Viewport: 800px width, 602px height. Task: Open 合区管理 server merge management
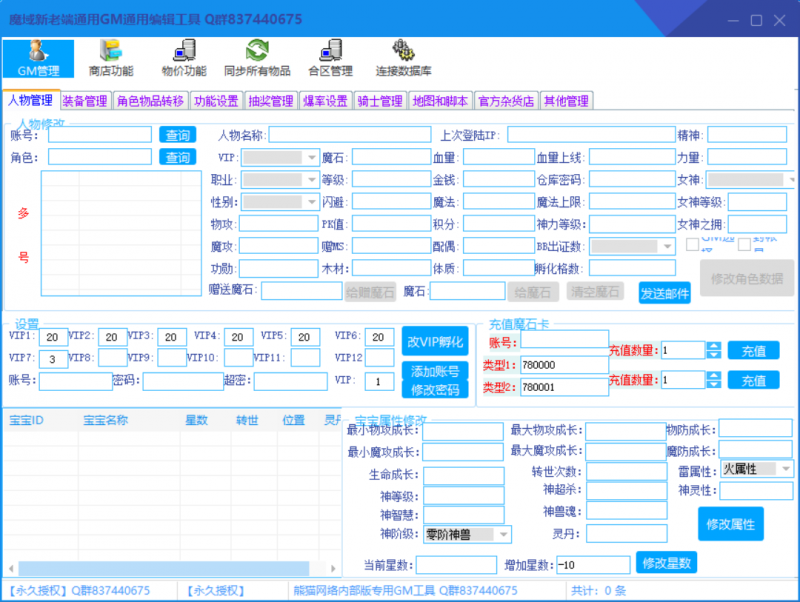(330, 56)
